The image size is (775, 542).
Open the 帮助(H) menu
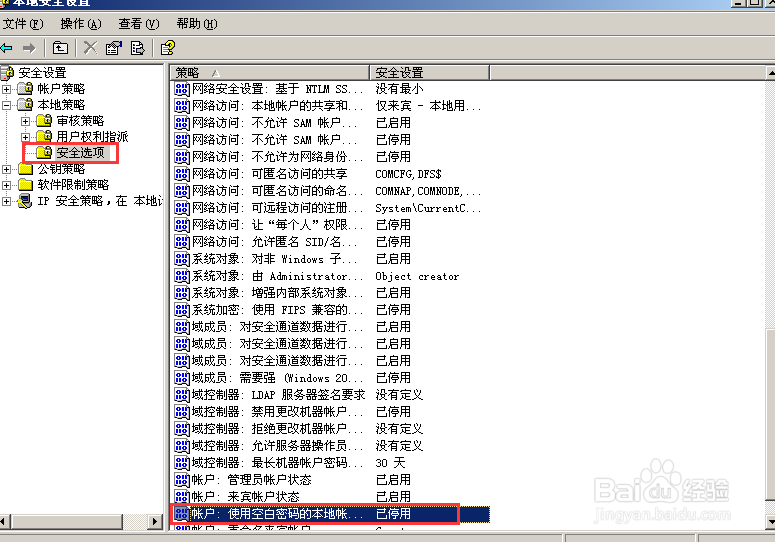(x=197, y=24)
